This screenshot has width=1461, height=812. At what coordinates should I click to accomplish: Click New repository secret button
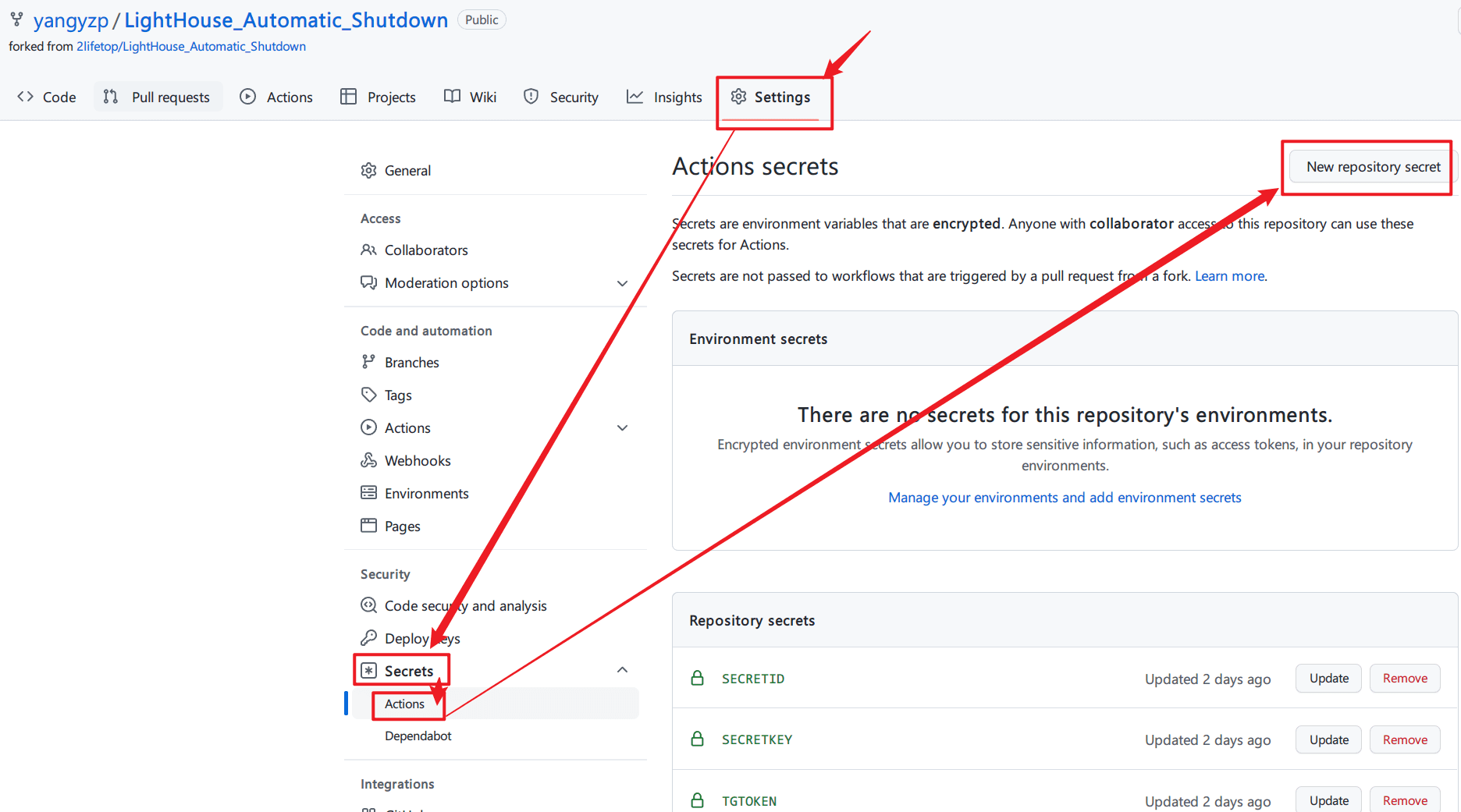pos(1374,167)
